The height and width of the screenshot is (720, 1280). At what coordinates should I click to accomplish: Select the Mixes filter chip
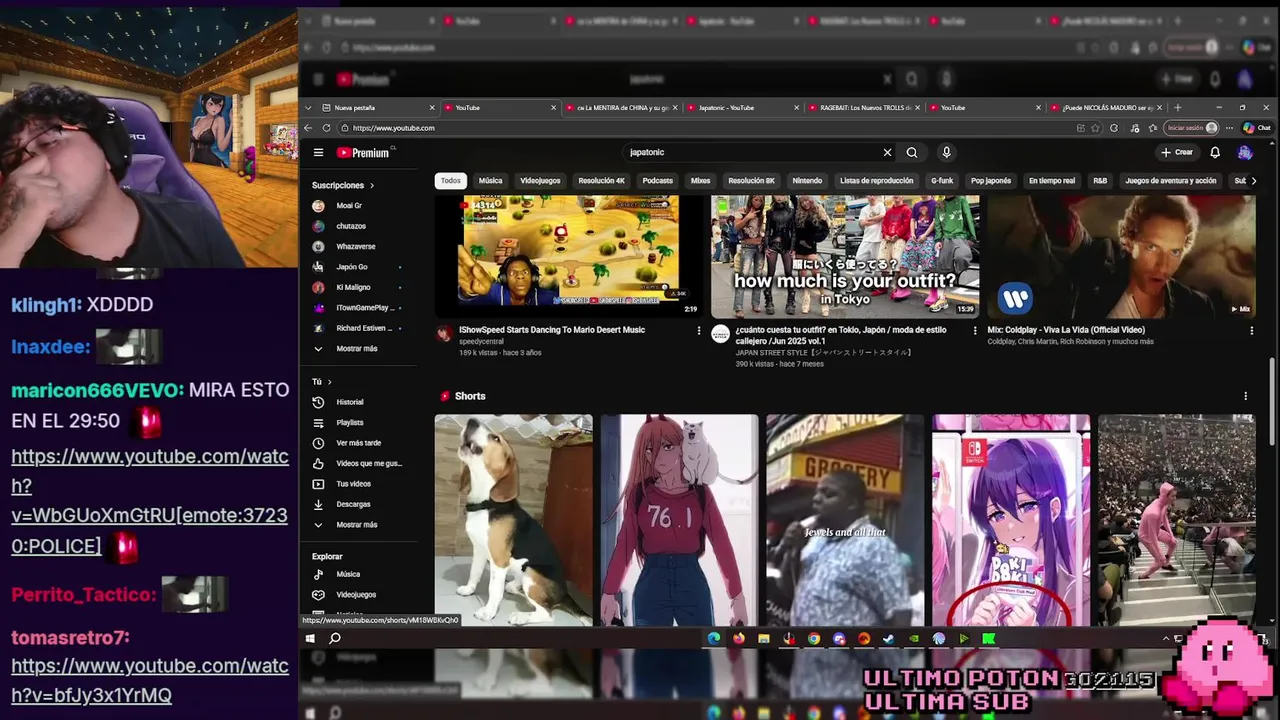pyautogui.click(x=700, y=181)
